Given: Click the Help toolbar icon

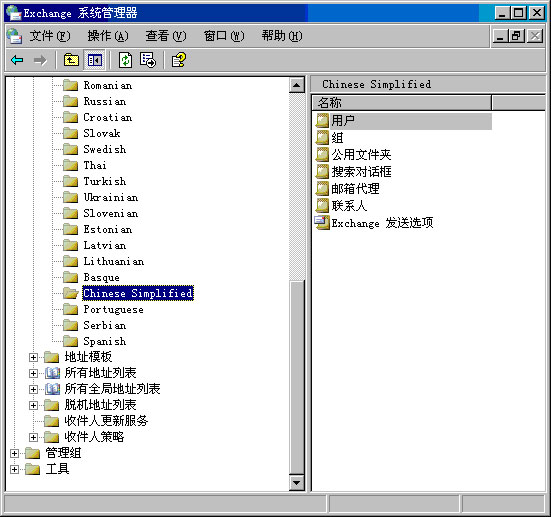Looking at the screenshot, I should click(179, 60).
